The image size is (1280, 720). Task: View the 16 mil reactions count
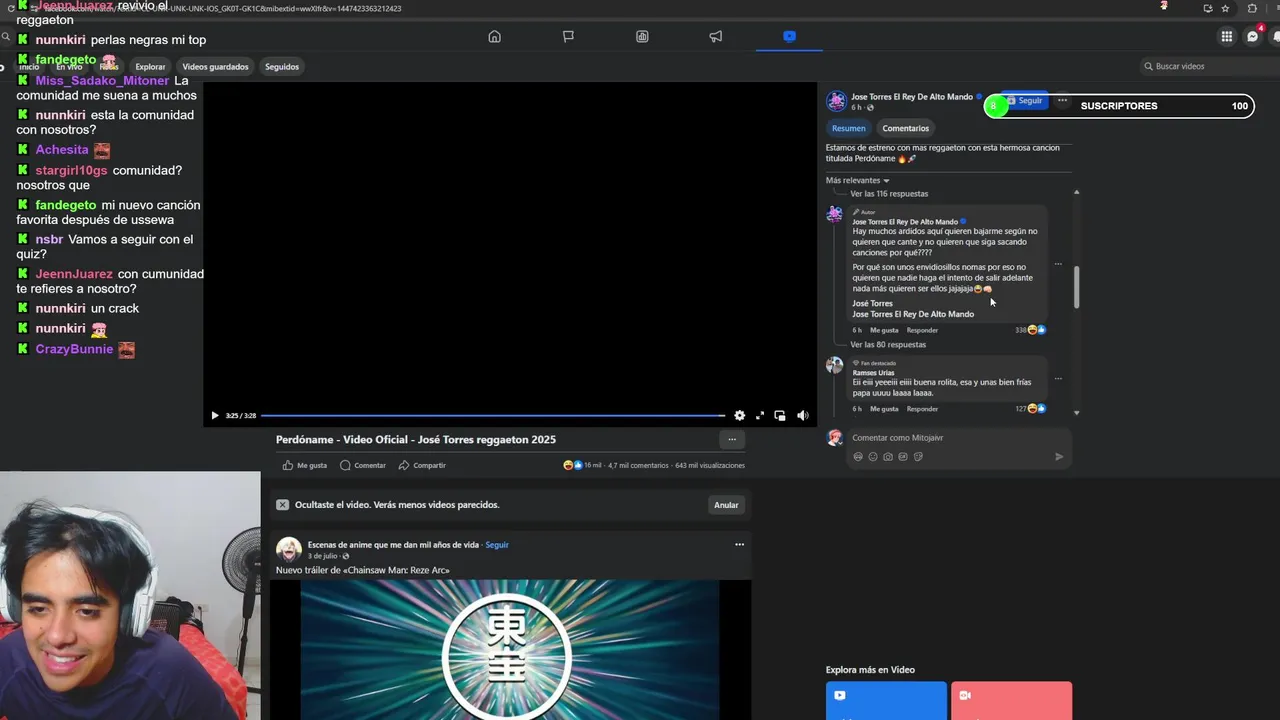coord(583,465)
